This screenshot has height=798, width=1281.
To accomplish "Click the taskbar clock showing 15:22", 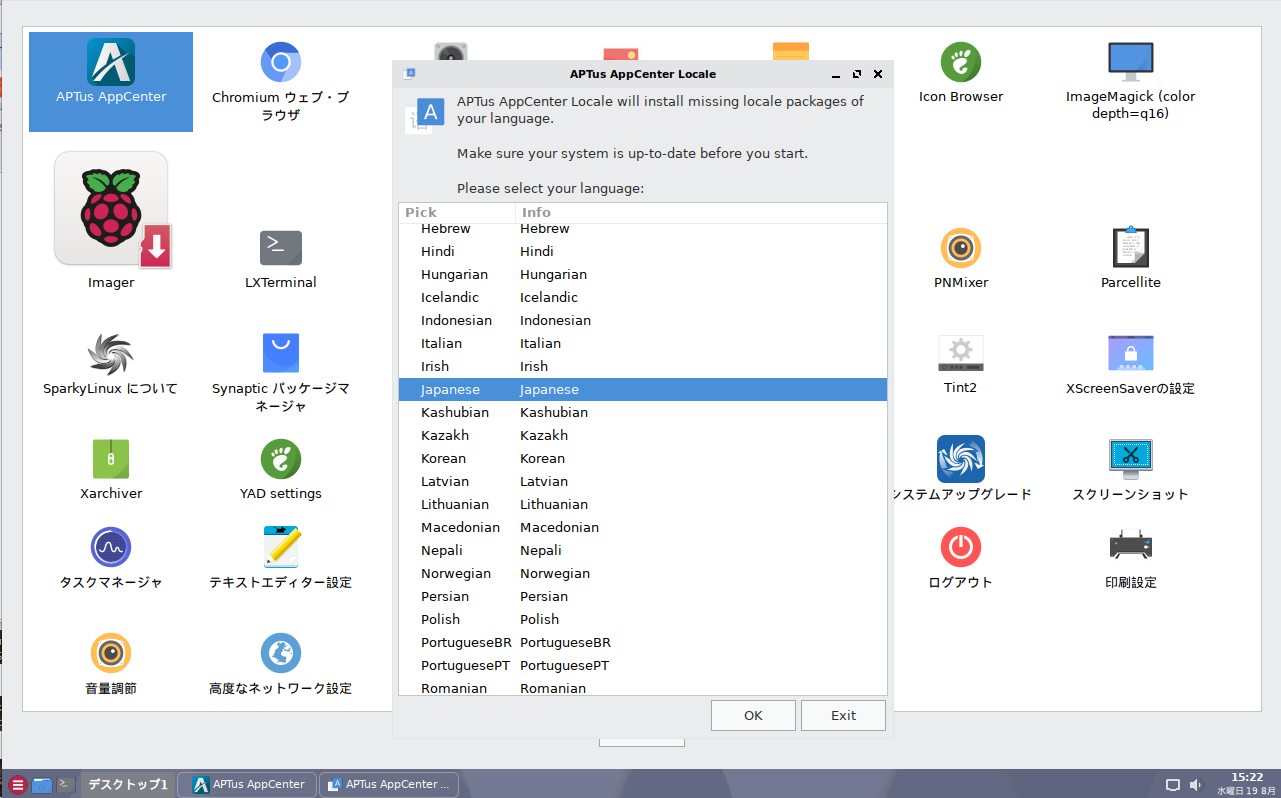I will [1247, 784].
